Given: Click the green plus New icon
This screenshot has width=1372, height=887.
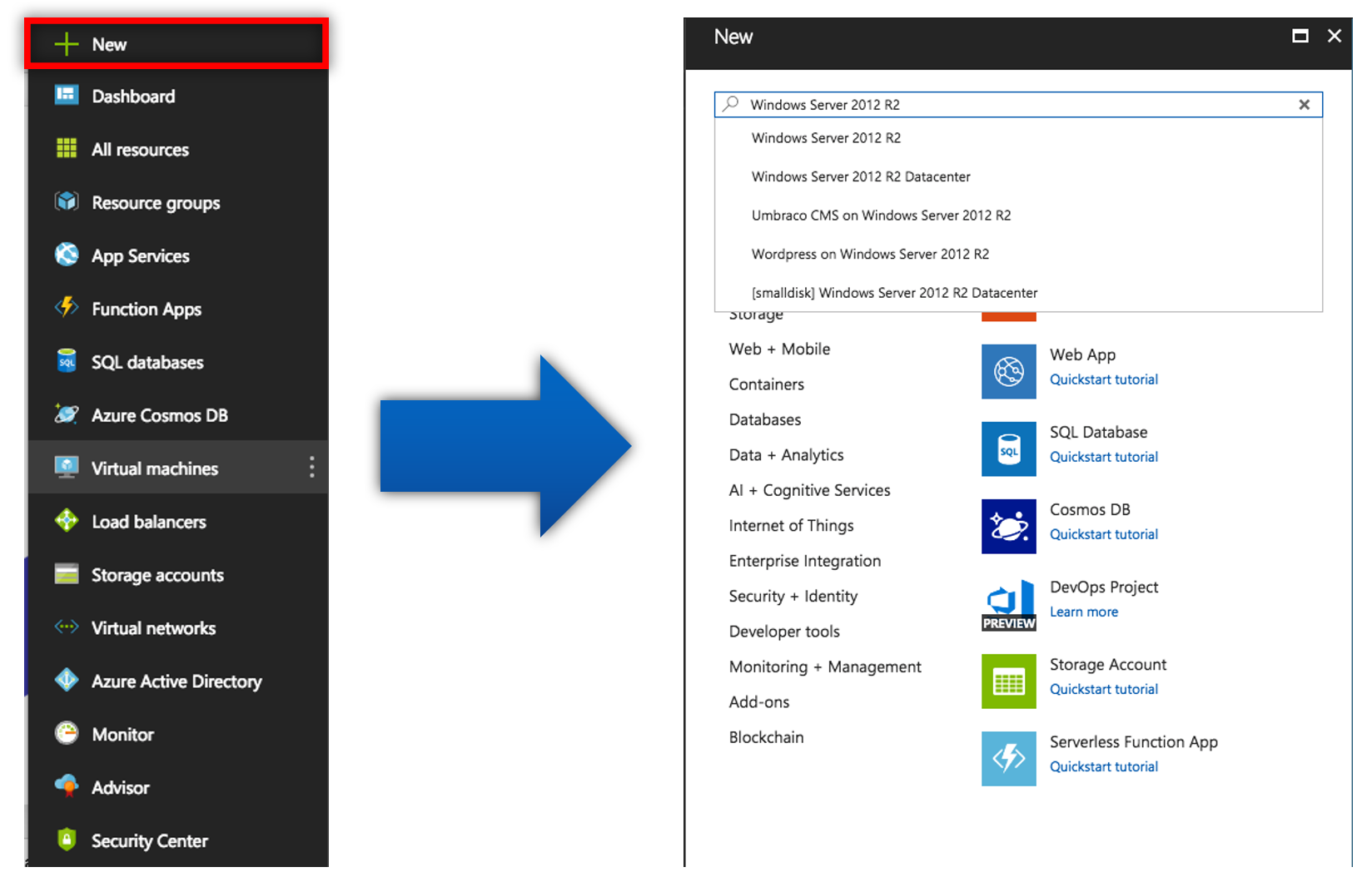Looking at the screenshot, I should tap(67, 44).
